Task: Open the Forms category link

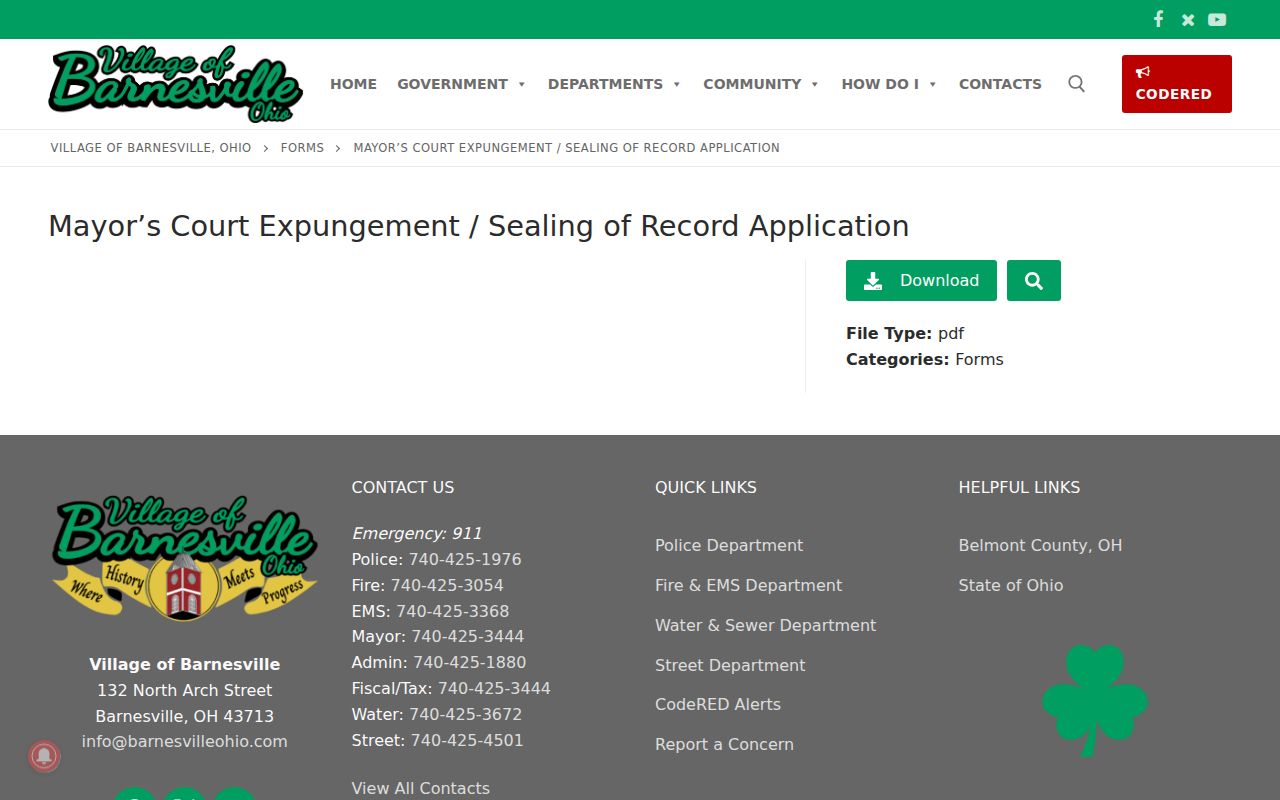Action: (x=979, y=359)
